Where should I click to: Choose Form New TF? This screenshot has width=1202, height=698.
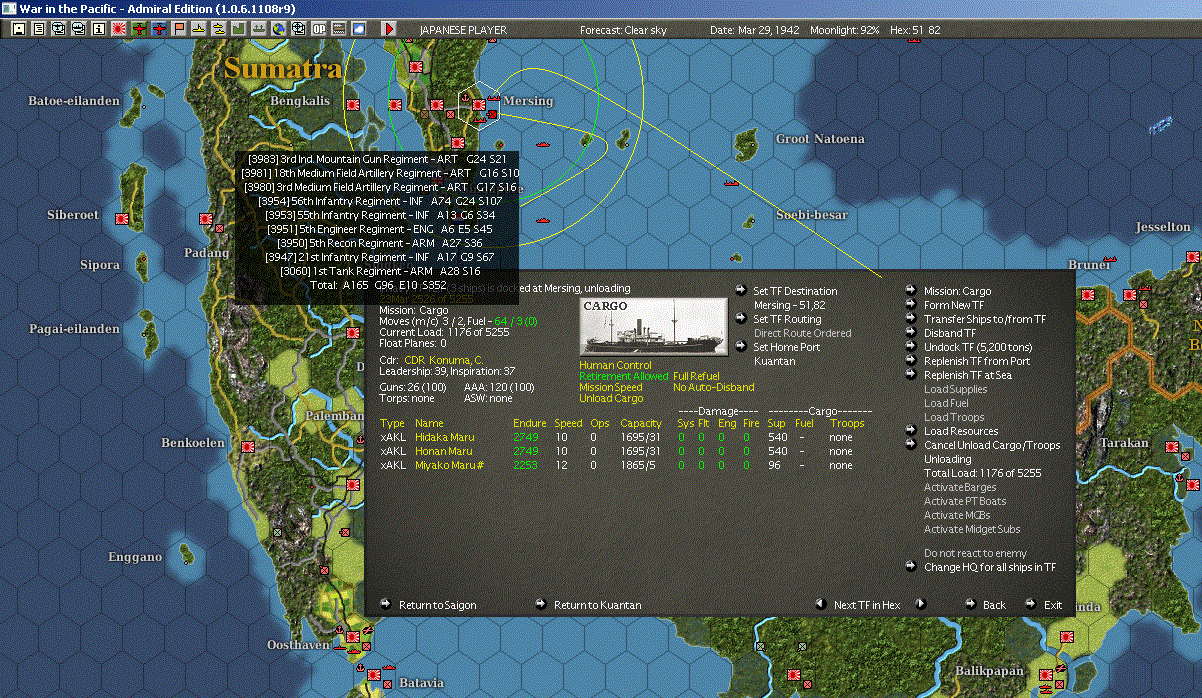click(x=954, y=305)
